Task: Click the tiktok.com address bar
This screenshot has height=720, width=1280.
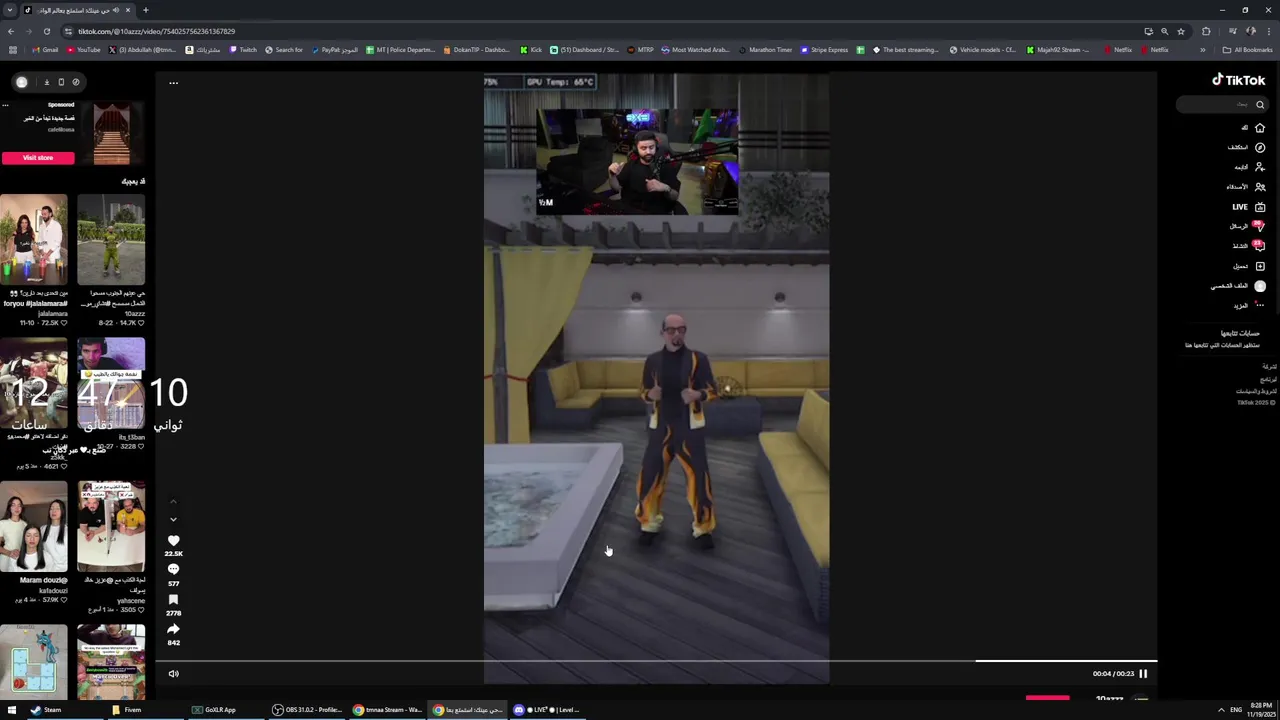Action: point(600,31)
